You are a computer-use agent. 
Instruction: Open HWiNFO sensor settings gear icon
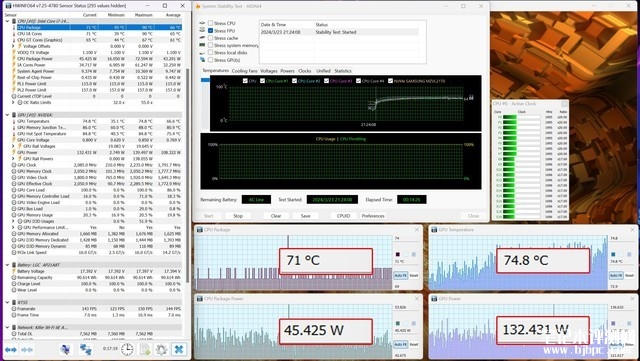[x=162, y=350]
